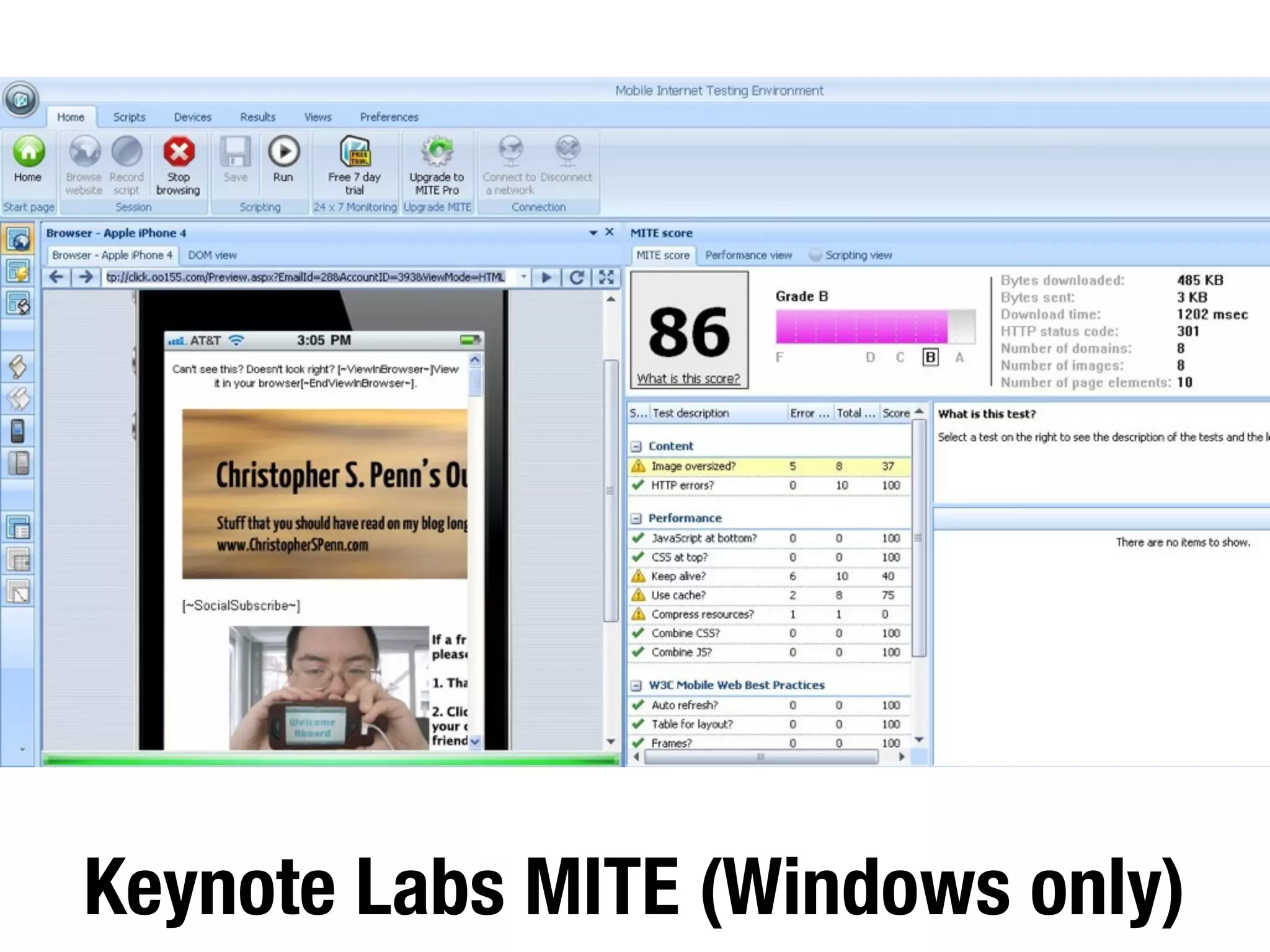The image size is (1270, 952).
Task: Click the globe browser icon in left sidebar
Action: 18,240
